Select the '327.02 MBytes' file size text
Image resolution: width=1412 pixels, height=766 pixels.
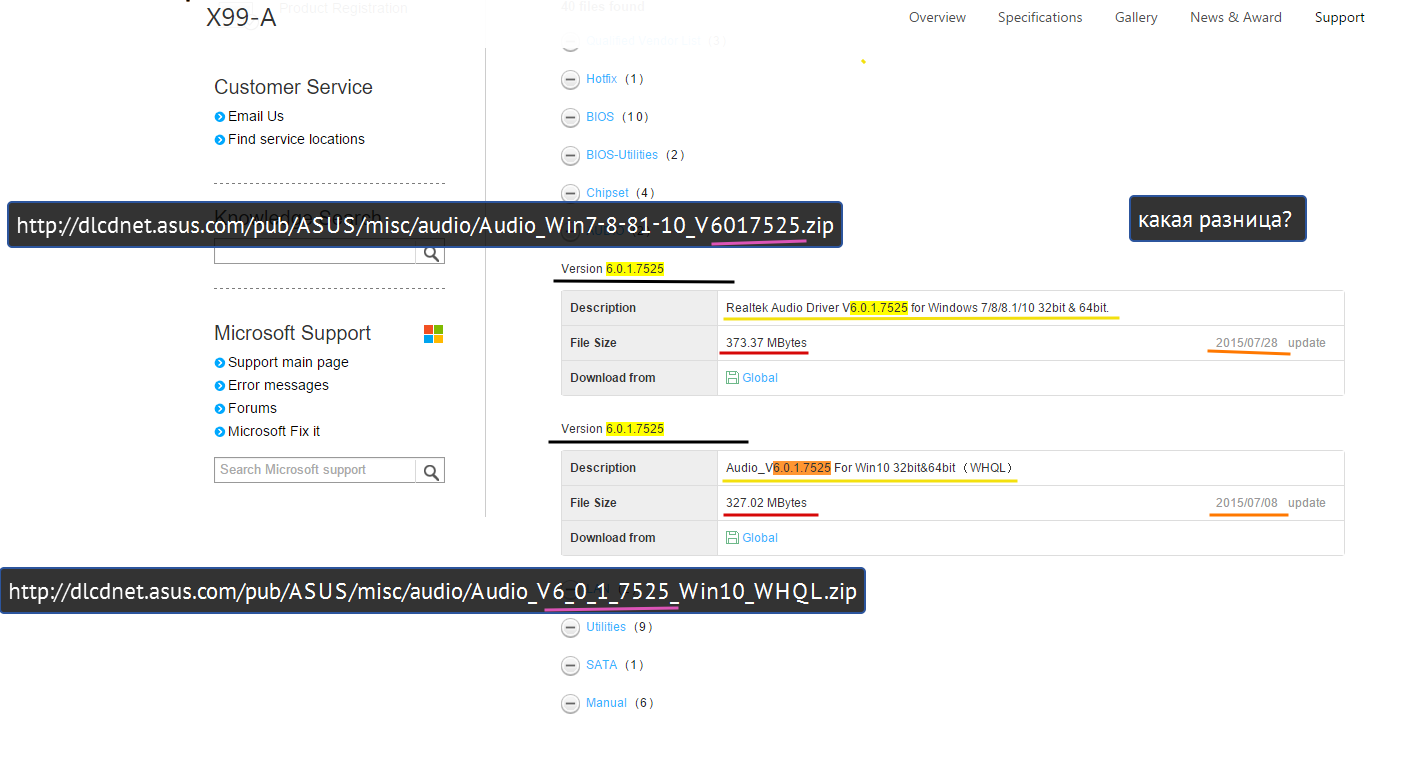pos(766,503)
